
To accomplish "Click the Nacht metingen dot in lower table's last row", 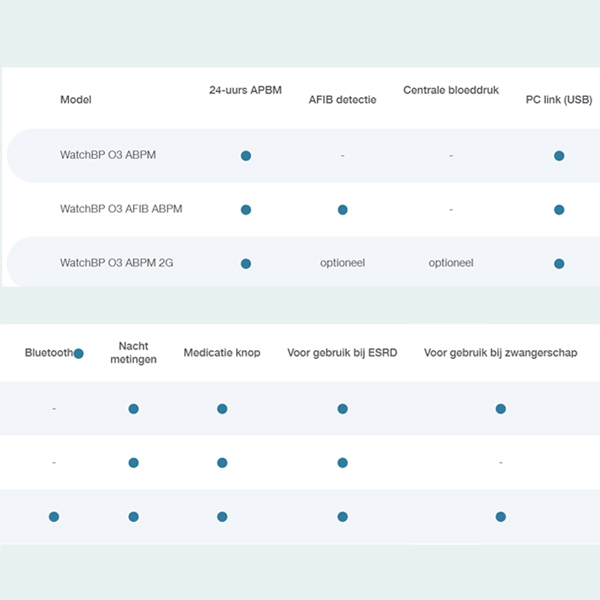I will click(134, 517).
